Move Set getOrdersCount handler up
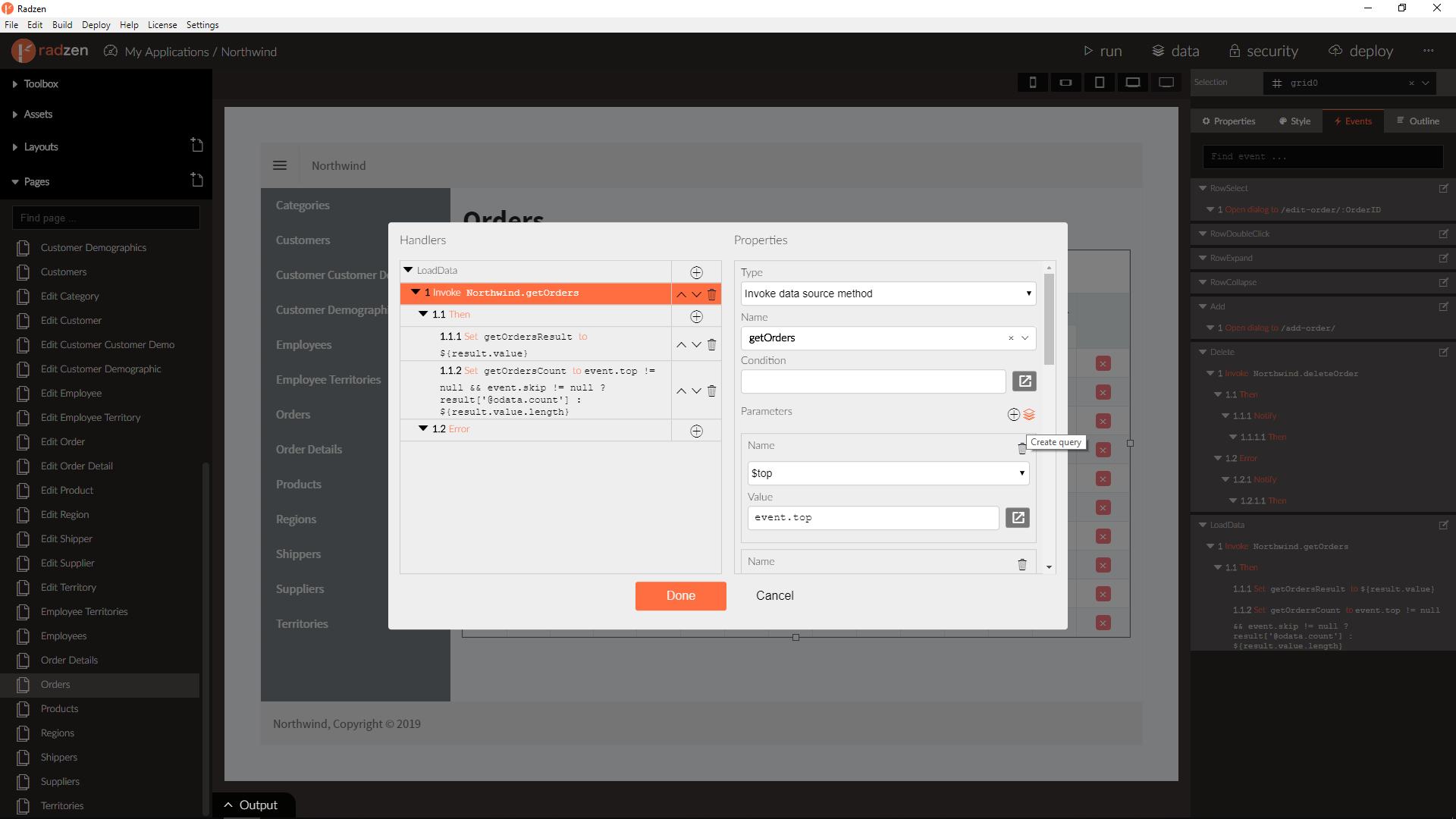1456x819 pixels. pos(681,391)
